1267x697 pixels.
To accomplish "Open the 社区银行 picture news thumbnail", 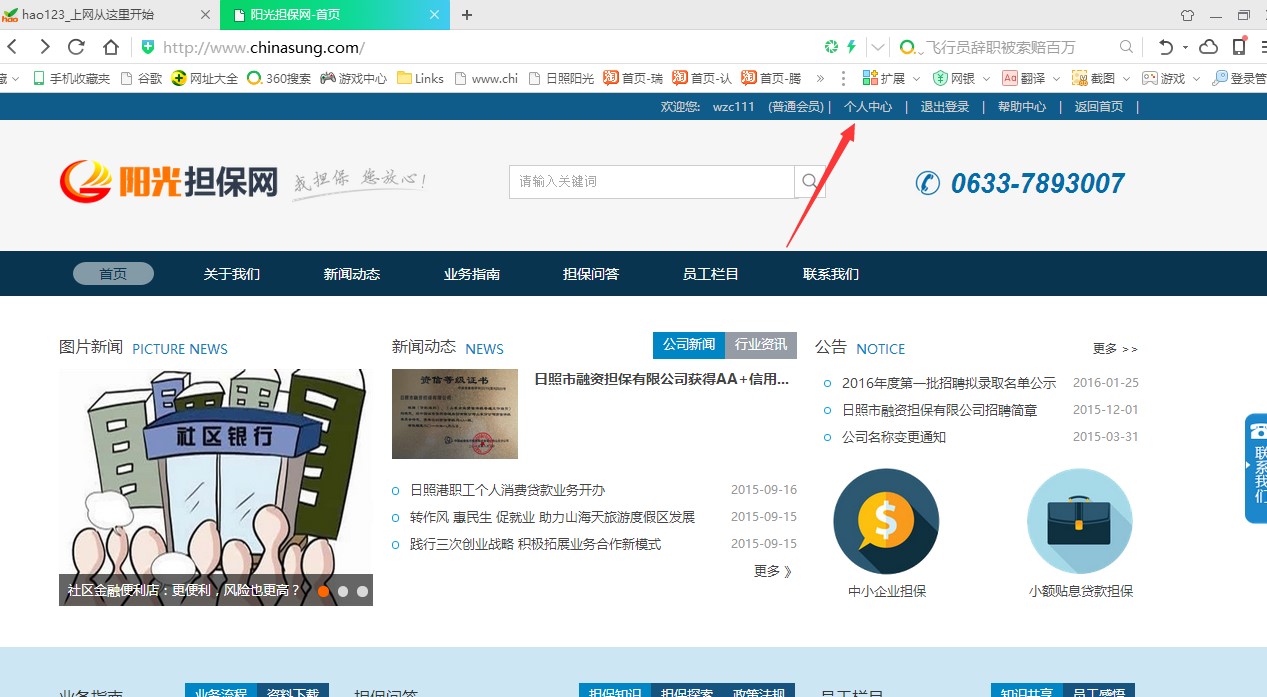I will (215, 475).
